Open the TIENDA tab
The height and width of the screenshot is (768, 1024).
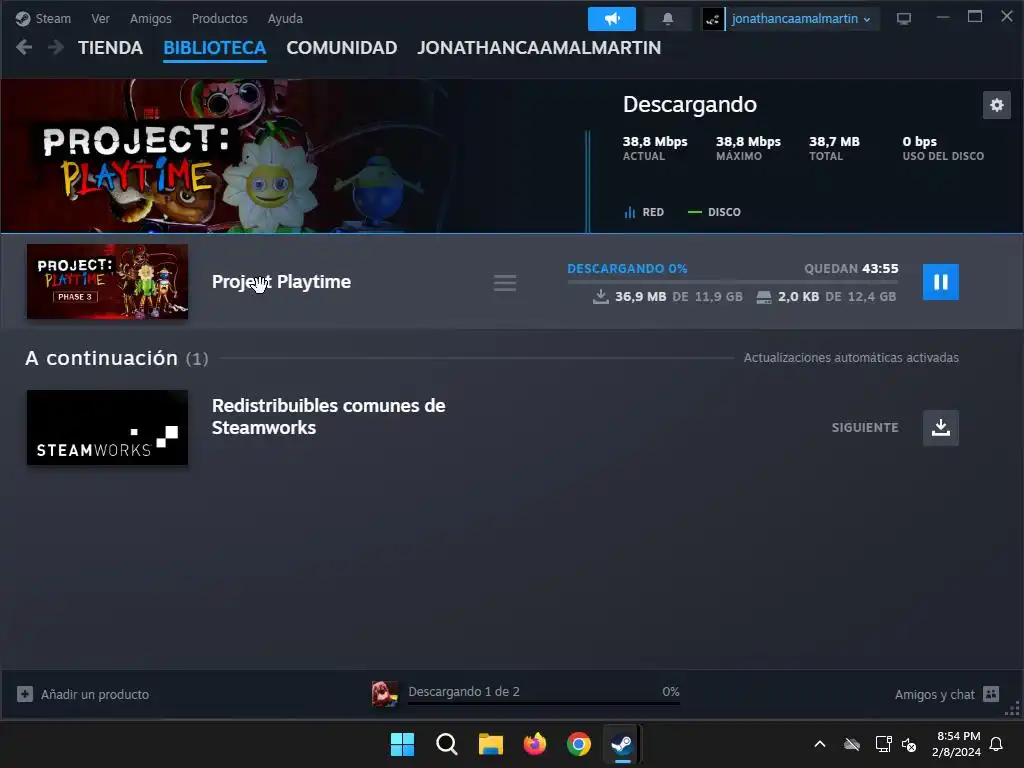110,48
